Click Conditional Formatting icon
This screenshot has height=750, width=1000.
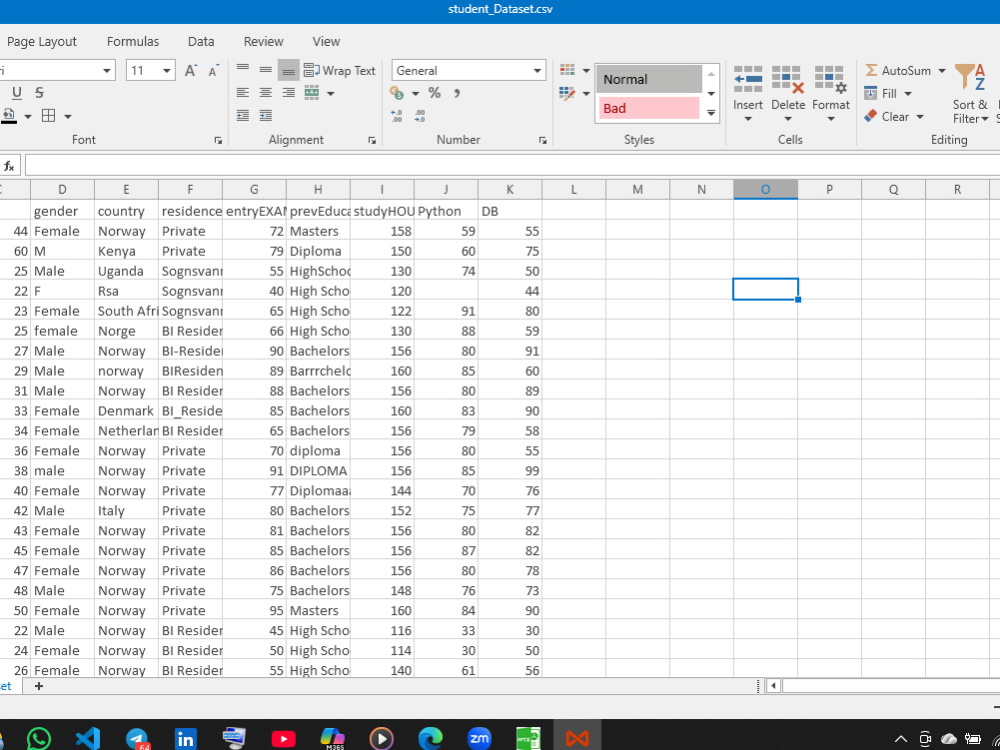[x=568, y=70]
